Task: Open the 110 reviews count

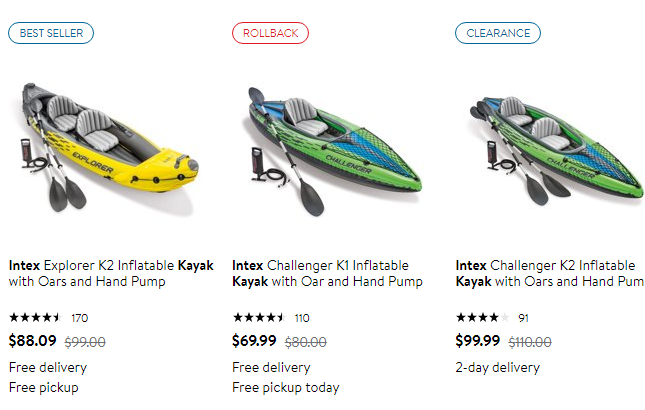Action: tap(302, 318)
